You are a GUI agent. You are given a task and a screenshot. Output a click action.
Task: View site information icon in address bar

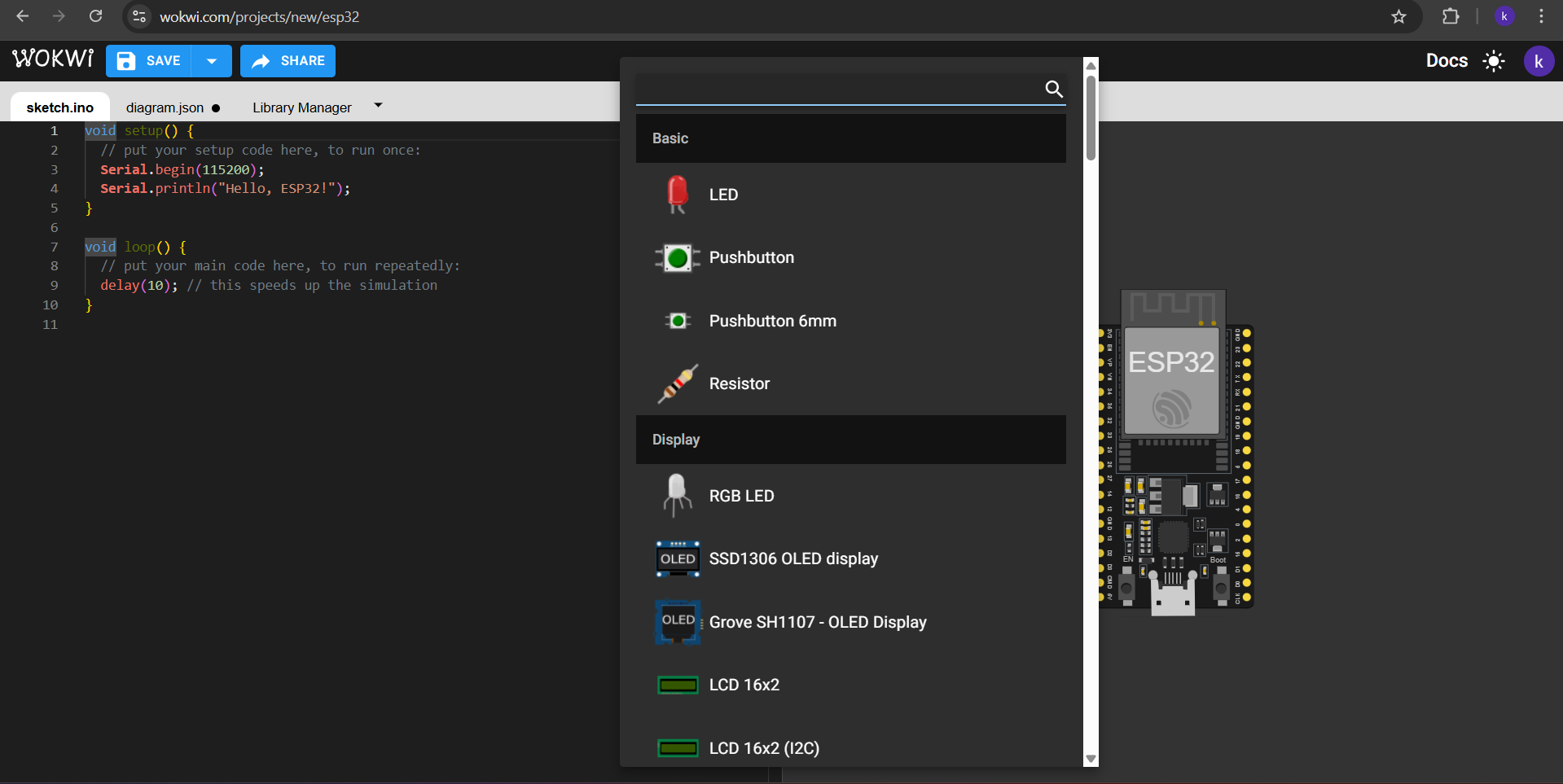tap(139, 16)
